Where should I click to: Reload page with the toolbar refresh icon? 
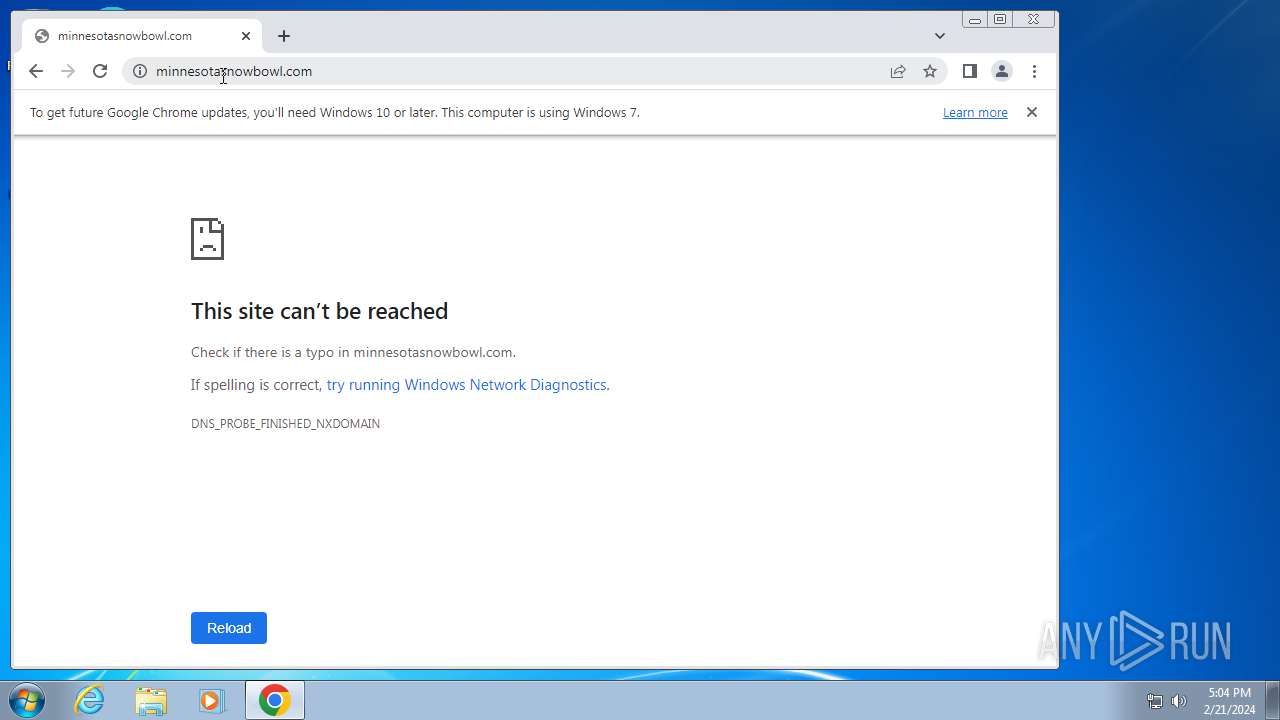pos(100,71)
